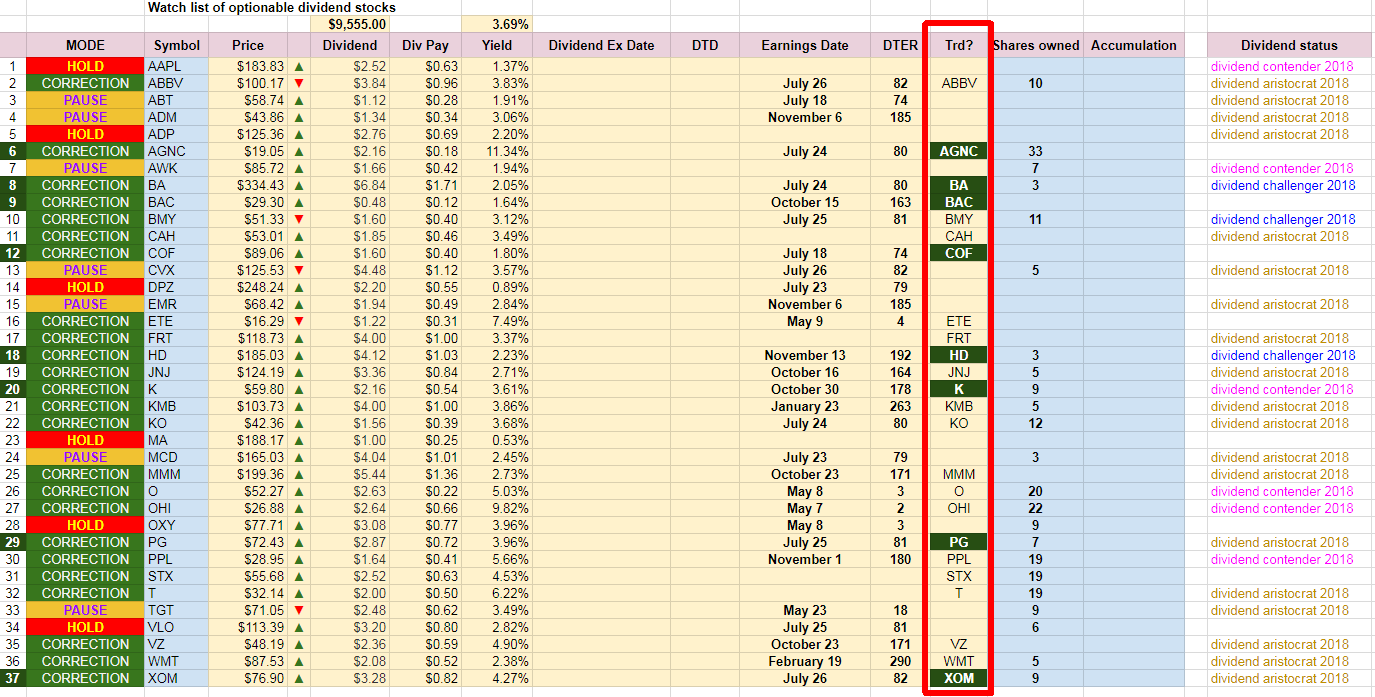Click the green up arrow in AAPL row
1375x697 pixels.
click(298, 66)
